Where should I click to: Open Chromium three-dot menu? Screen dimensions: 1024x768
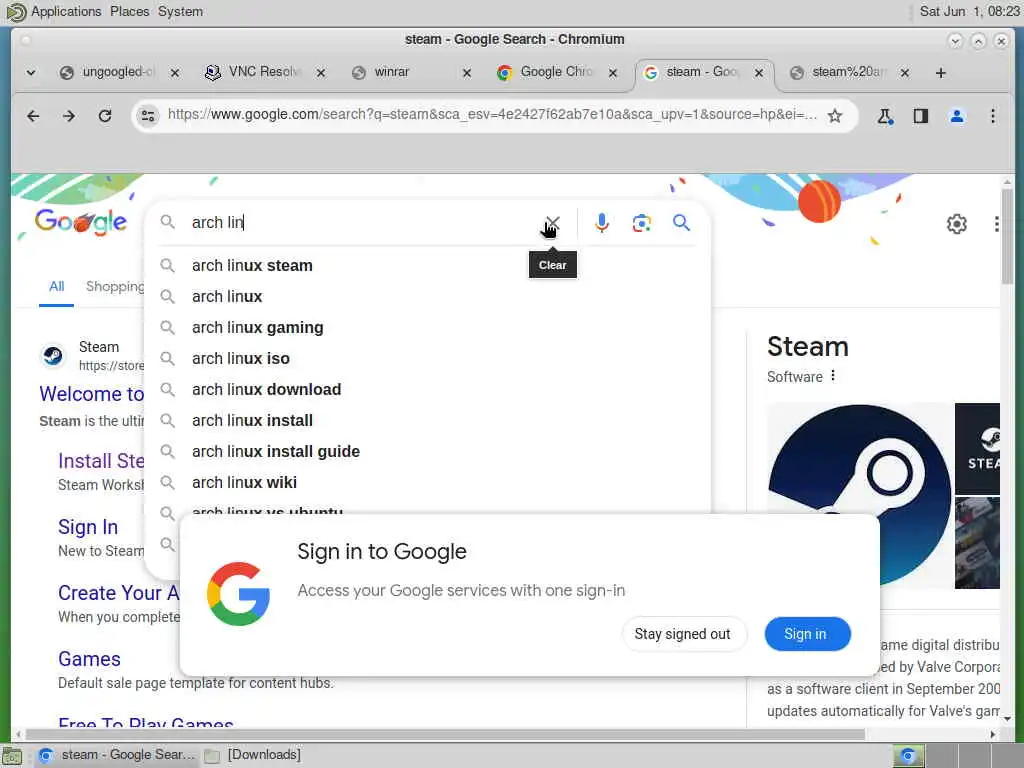[993, 116]
